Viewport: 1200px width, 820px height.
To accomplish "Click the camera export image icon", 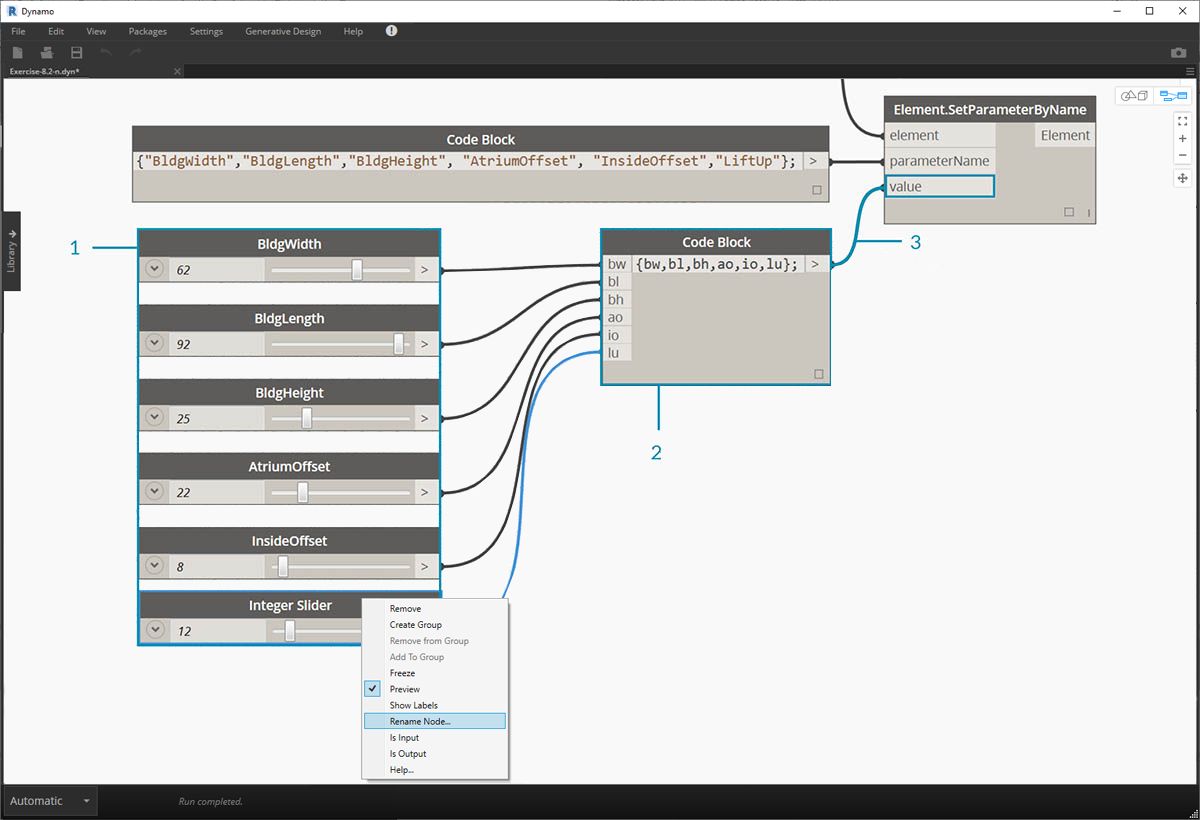I will pos(1178,52).
